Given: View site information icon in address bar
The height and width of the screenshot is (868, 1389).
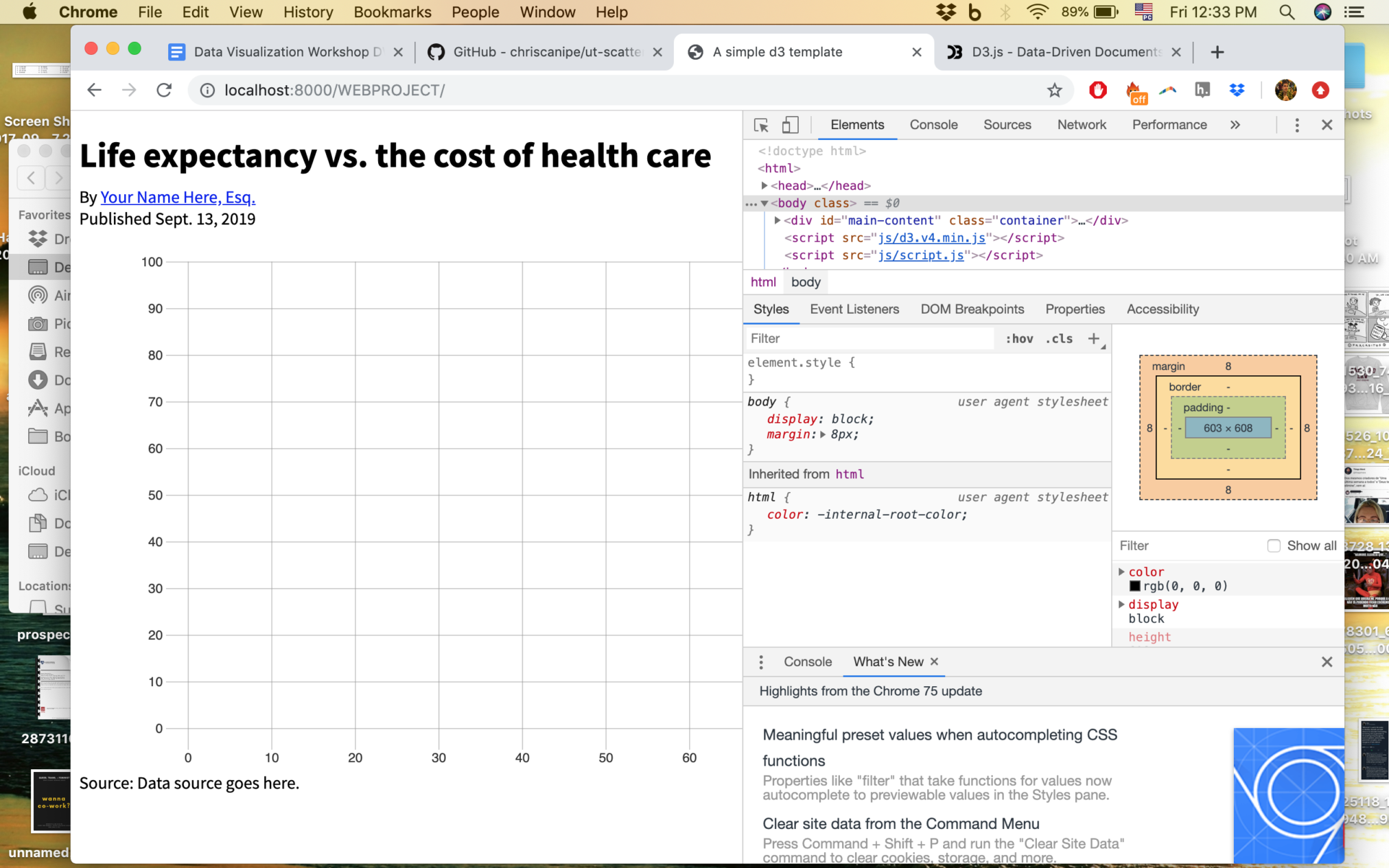Looking at the screenshot, I should 207,90.
